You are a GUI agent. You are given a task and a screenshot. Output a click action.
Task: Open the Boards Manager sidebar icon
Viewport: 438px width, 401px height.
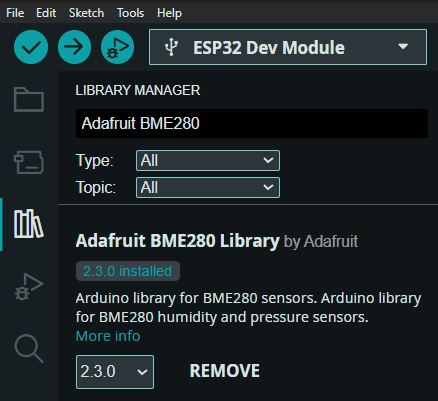pos(29,162)
